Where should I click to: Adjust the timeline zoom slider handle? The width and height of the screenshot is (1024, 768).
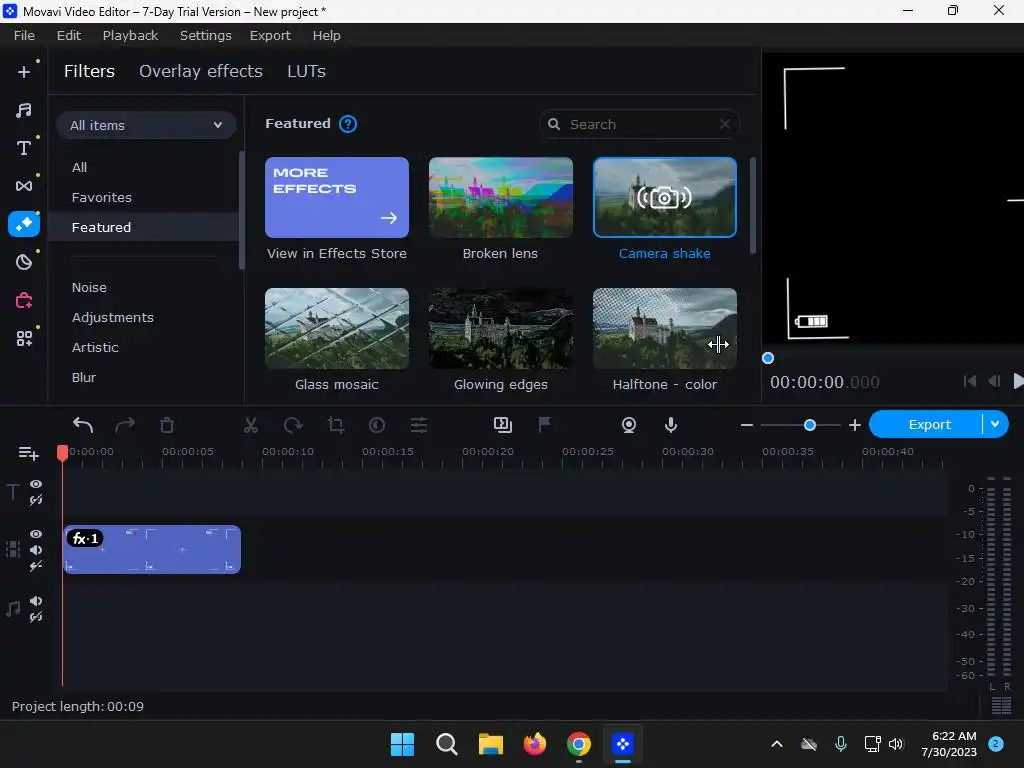tap(810, 425)
